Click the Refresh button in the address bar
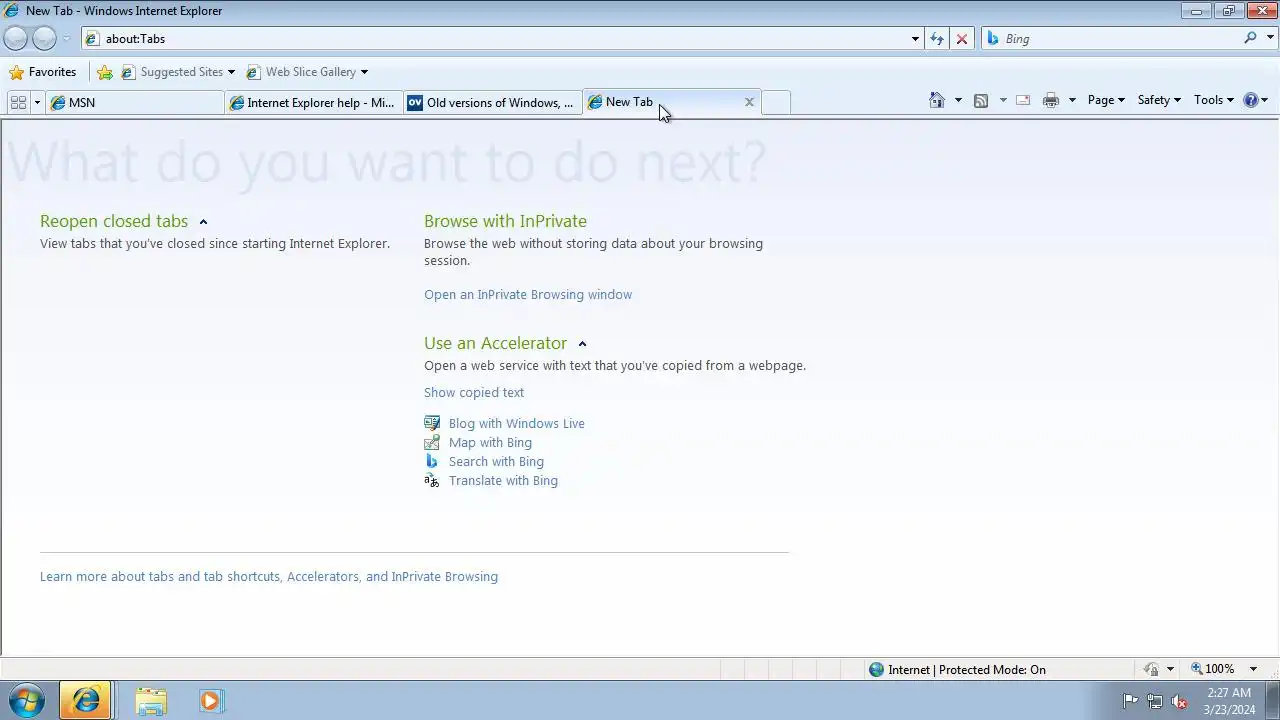Screen dimensions: 1280x720 (x=937, y=39)
